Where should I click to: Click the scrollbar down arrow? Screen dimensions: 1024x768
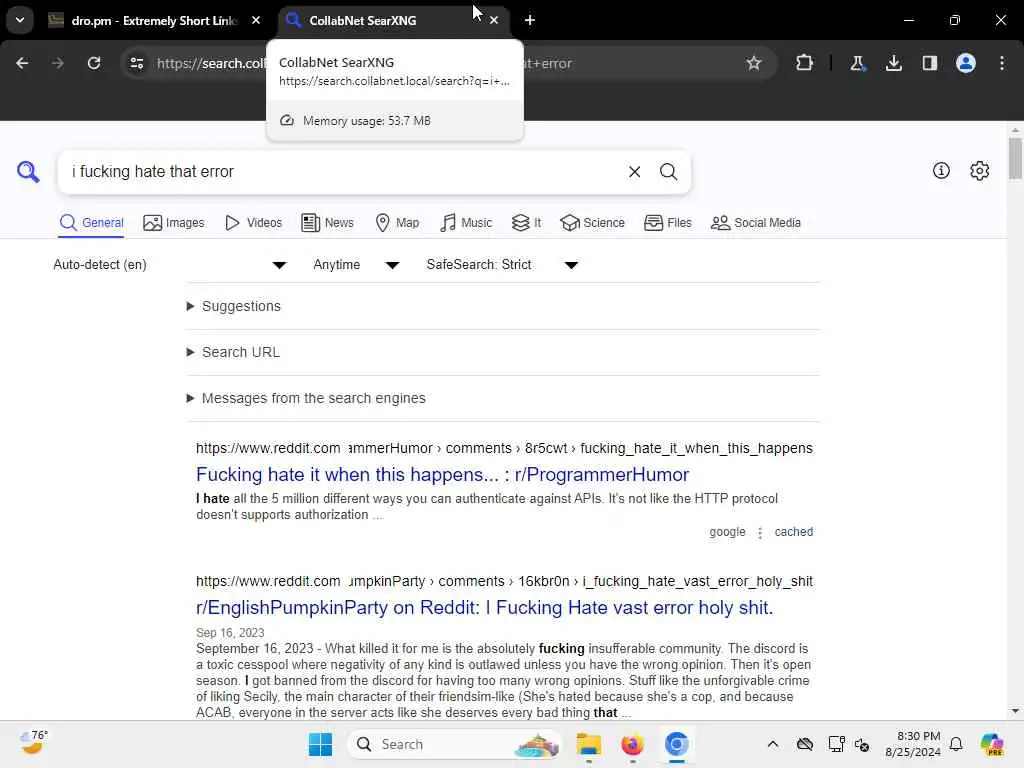click(x=1014, y=711)
